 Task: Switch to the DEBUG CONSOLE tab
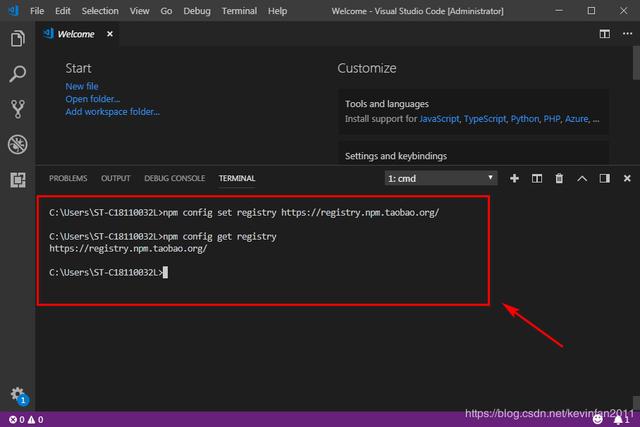click(174, 178)
